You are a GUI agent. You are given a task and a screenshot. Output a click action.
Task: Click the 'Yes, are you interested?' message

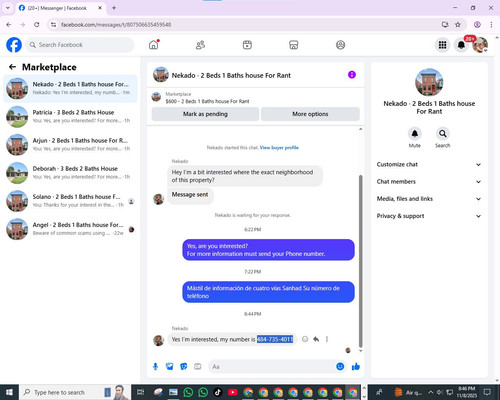click(268, 250)
